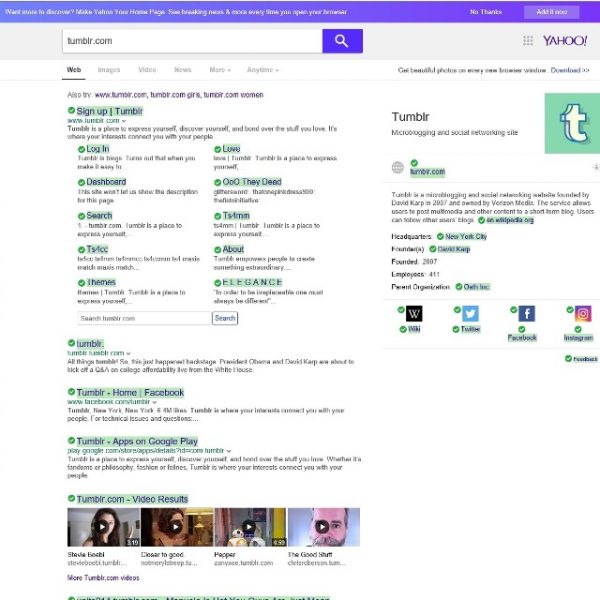The width and height of the screenshot is (600, 600).
Task: Expand arrow next to tumblr.tumblr.com URL
Action: [x=128, y=353]
